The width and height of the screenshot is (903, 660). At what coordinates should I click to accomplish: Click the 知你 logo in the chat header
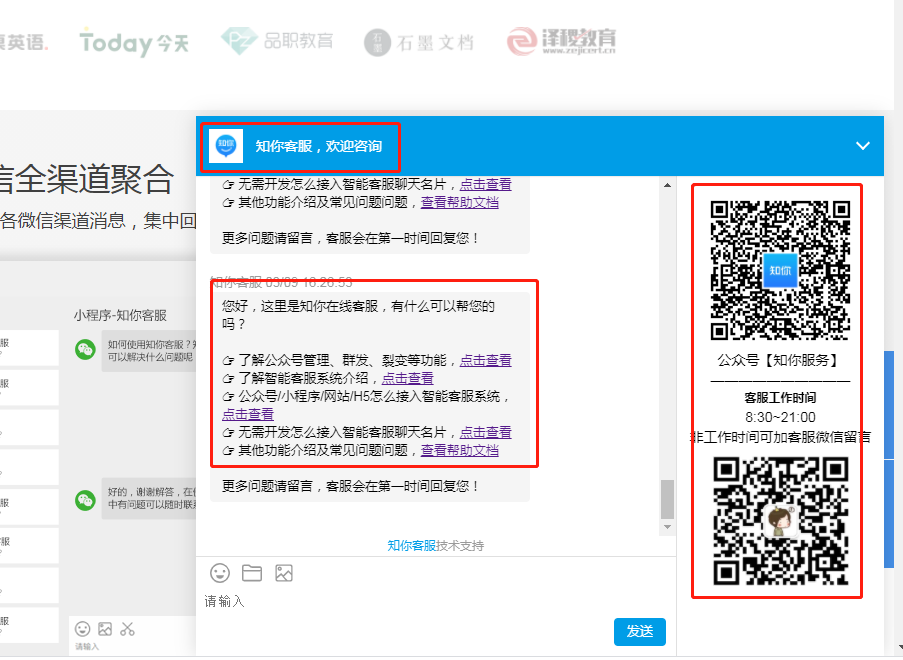[x=226, y=146]
